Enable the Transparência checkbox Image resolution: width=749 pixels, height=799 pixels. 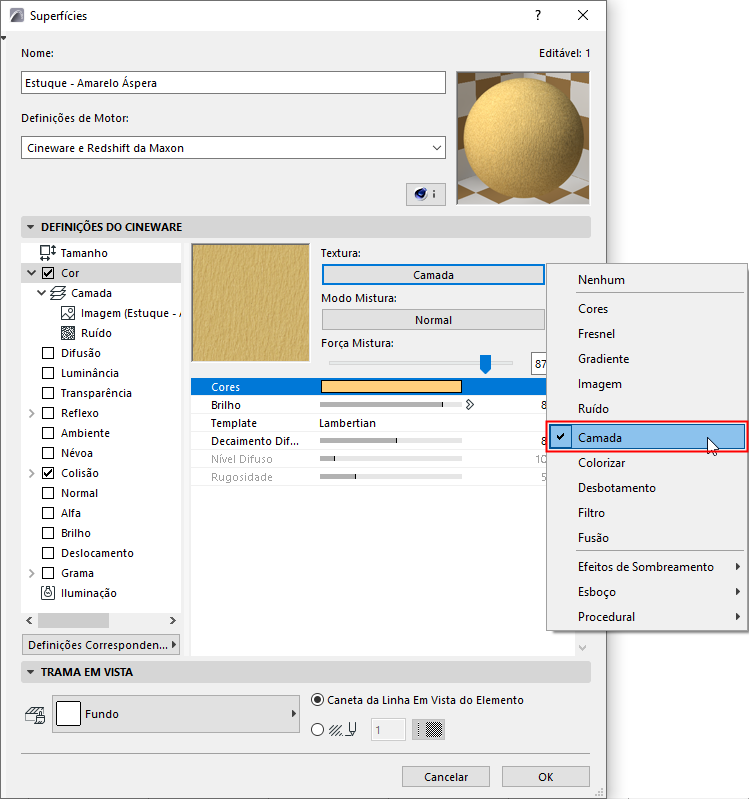[48, 393]
